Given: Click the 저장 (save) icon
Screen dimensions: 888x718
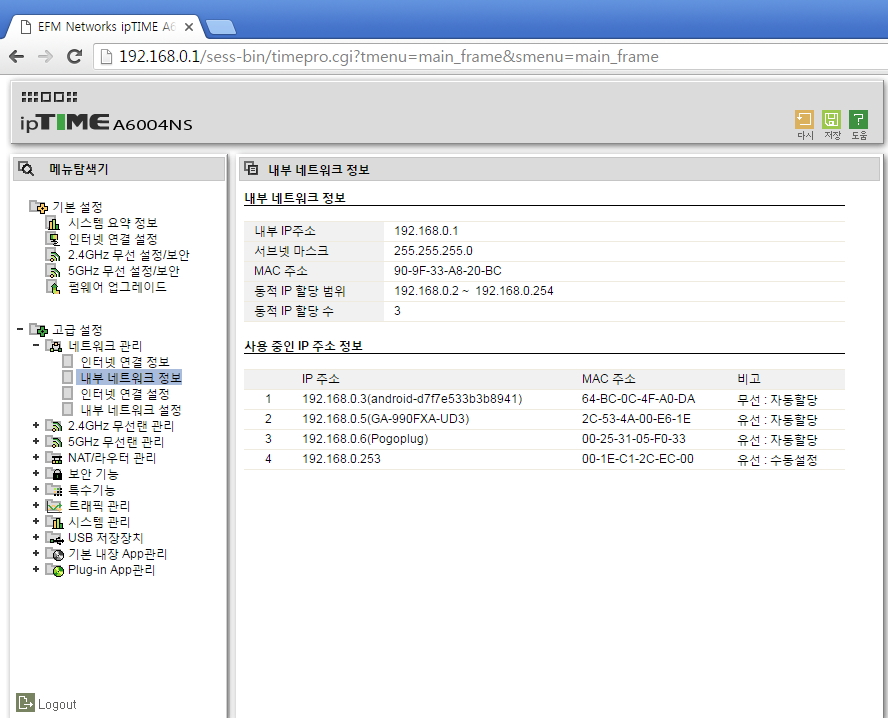Looking at the screenshot, I should click(831, 119).
